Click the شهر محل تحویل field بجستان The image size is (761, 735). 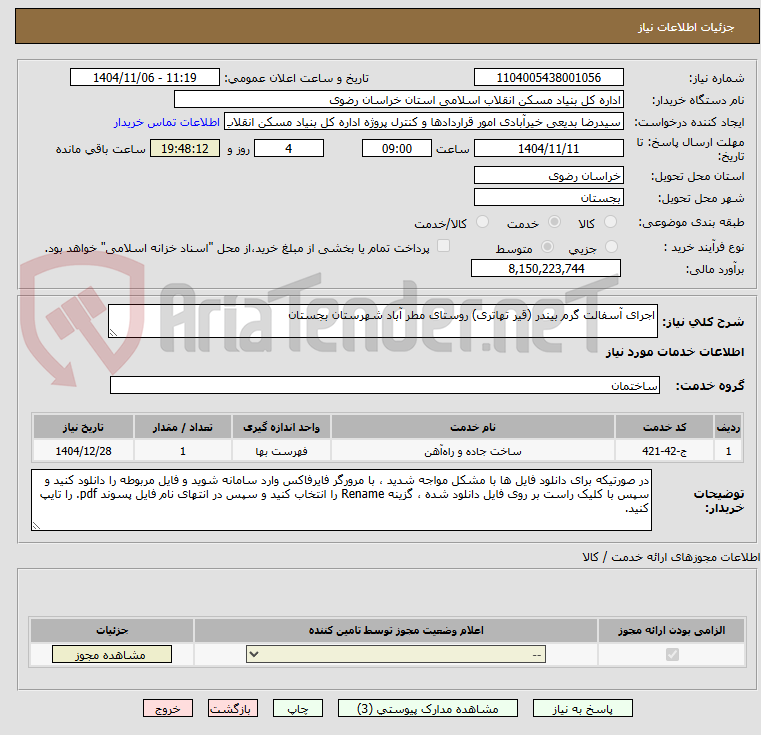pyautogui.click(x=548, y=197)
